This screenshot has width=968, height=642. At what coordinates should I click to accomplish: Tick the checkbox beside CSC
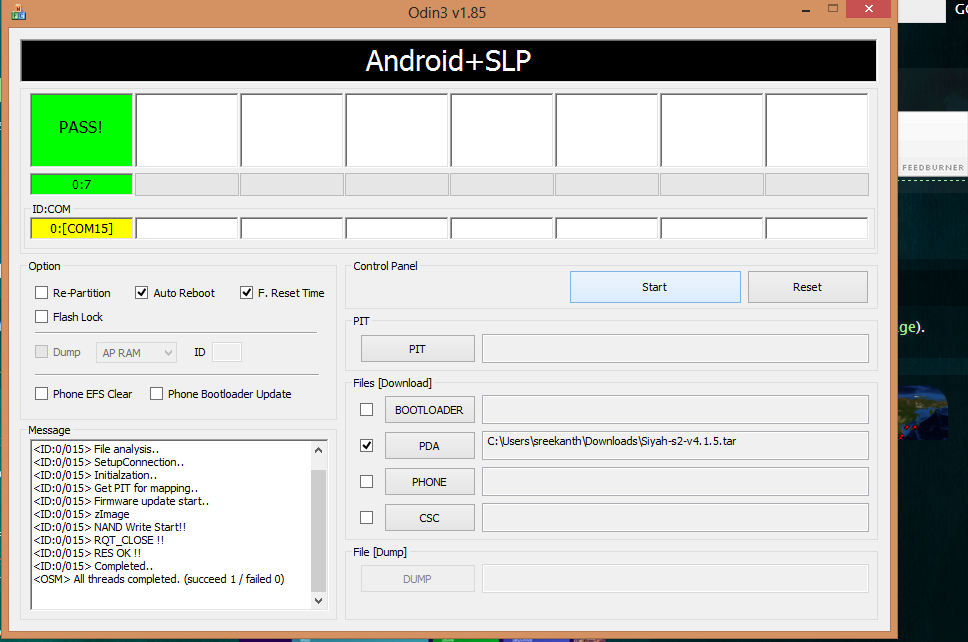coord(367,517)
